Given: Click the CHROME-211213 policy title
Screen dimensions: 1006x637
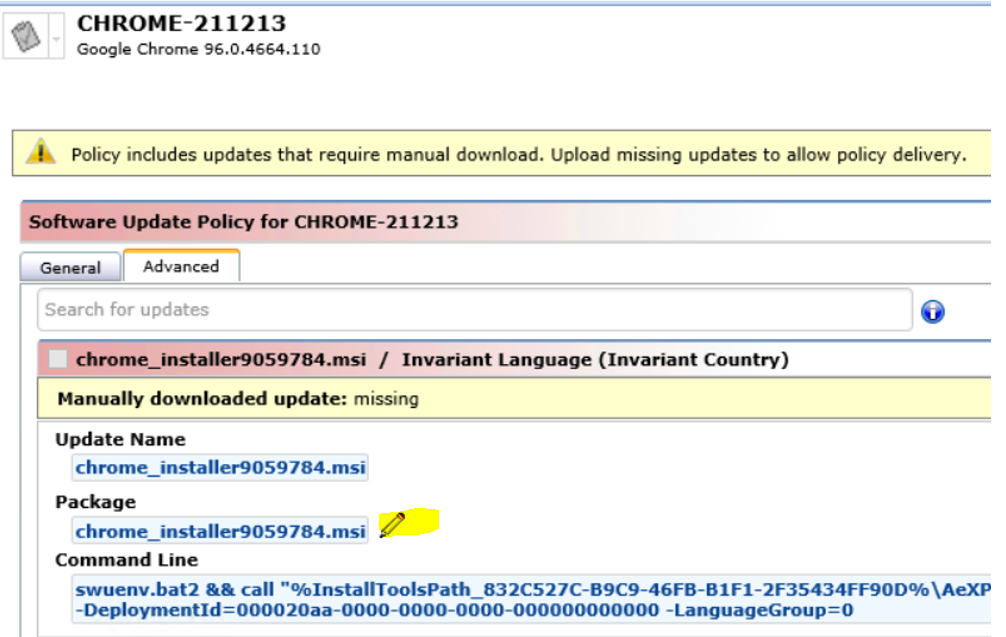Looking at the screenshot, I should [x=182, y=23].
